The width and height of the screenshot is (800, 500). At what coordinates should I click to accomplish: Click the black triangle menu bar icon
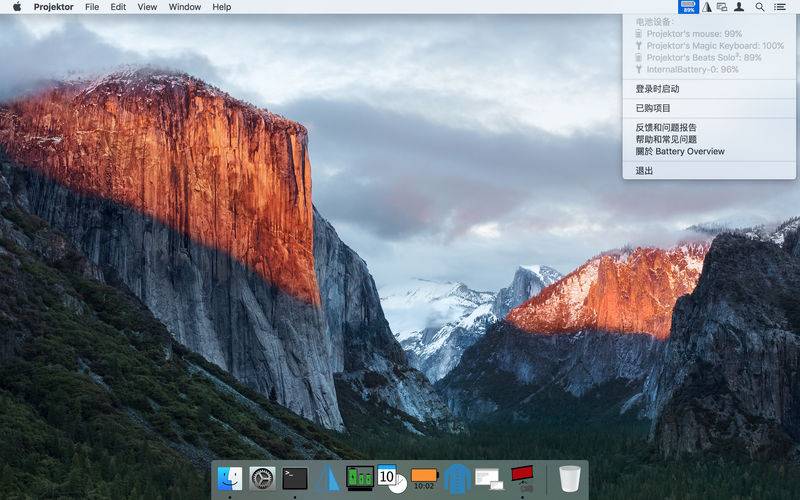click(707, 7)
